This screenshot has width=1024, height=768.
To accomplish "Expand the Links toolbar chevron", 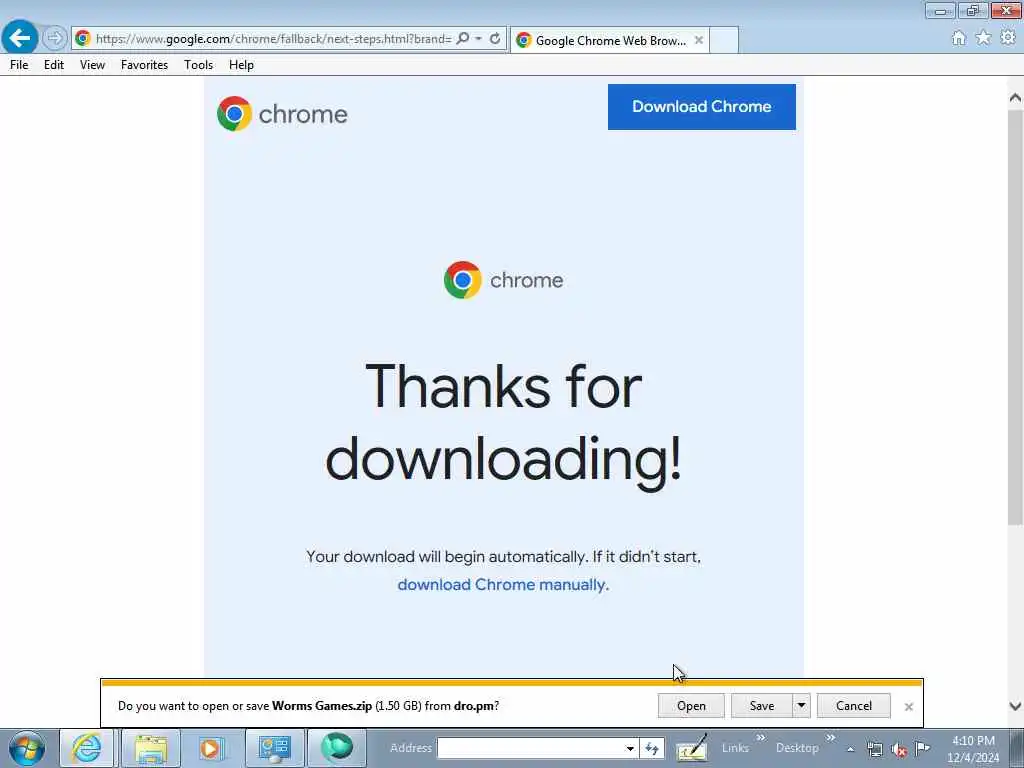I will (760, 737).
